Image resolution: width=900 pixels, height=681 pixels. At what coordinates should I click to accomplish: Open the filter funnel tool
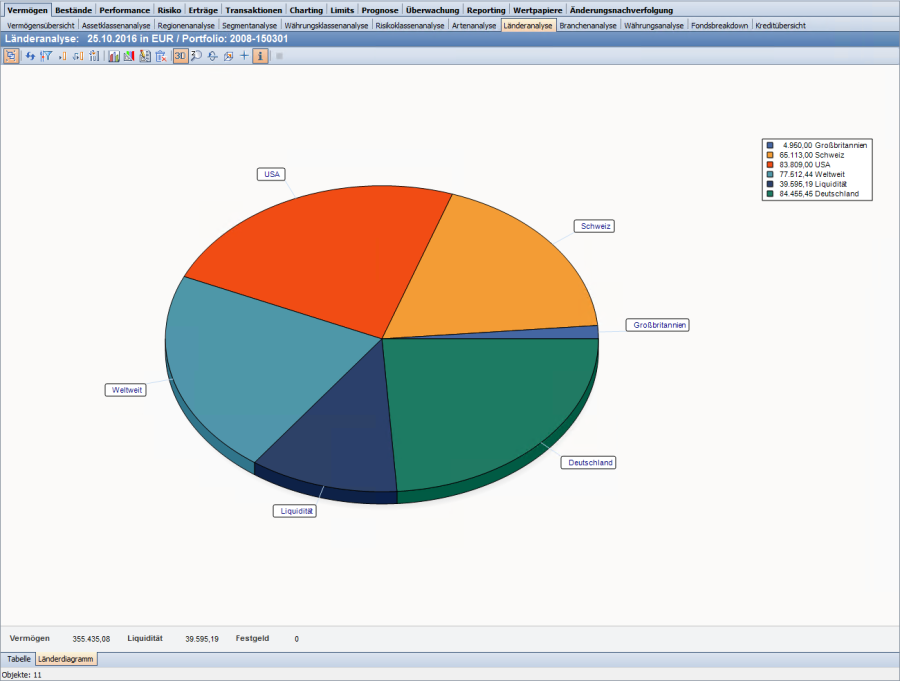tap(45, 56)
